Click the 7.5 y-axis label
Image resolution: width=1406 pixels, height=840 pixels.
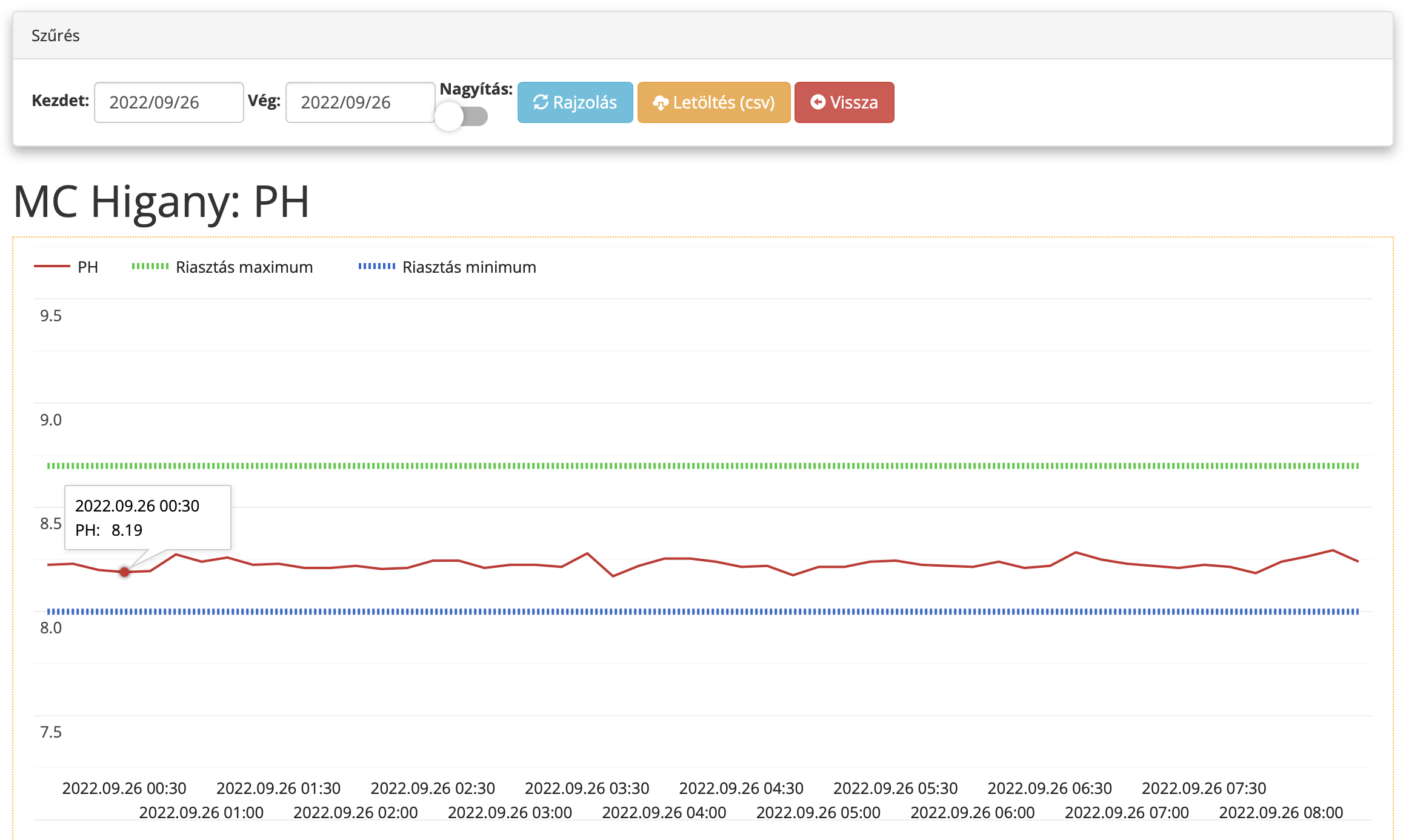(x=51, y=732)
